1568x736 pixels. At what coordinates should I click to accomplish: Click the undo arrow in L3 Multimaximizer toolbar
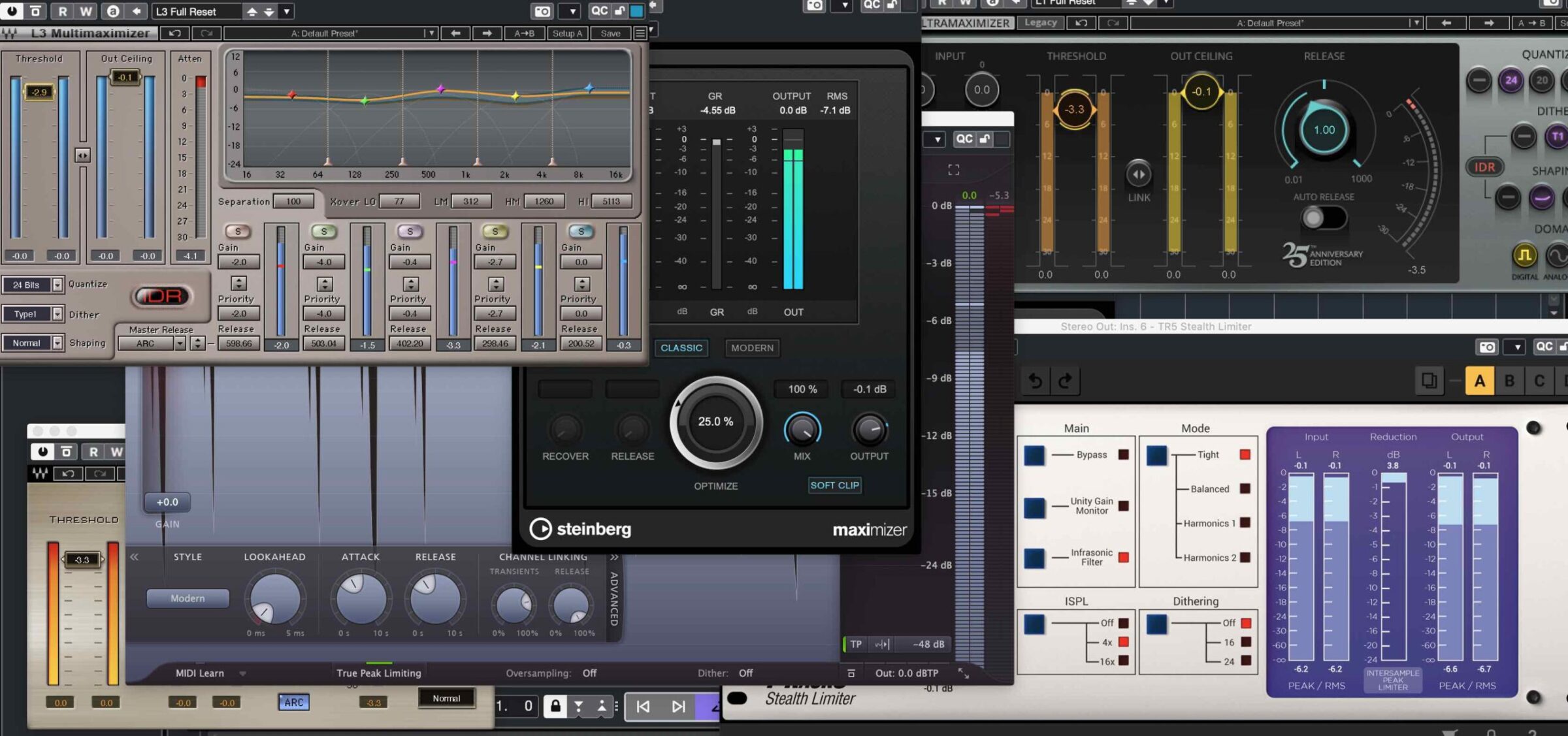click(x=174, y=33)
